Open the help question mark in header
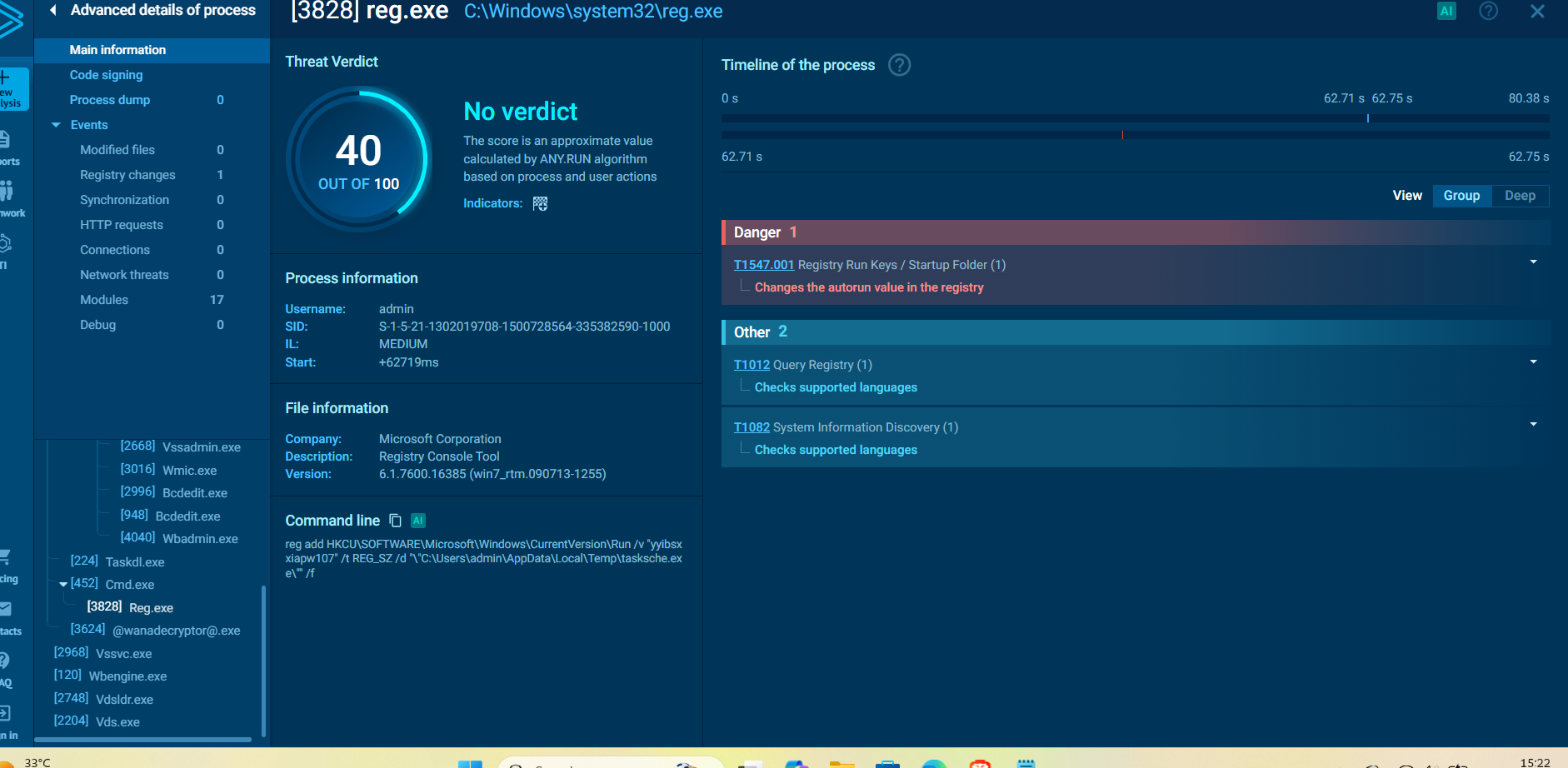 (1488, 11)
